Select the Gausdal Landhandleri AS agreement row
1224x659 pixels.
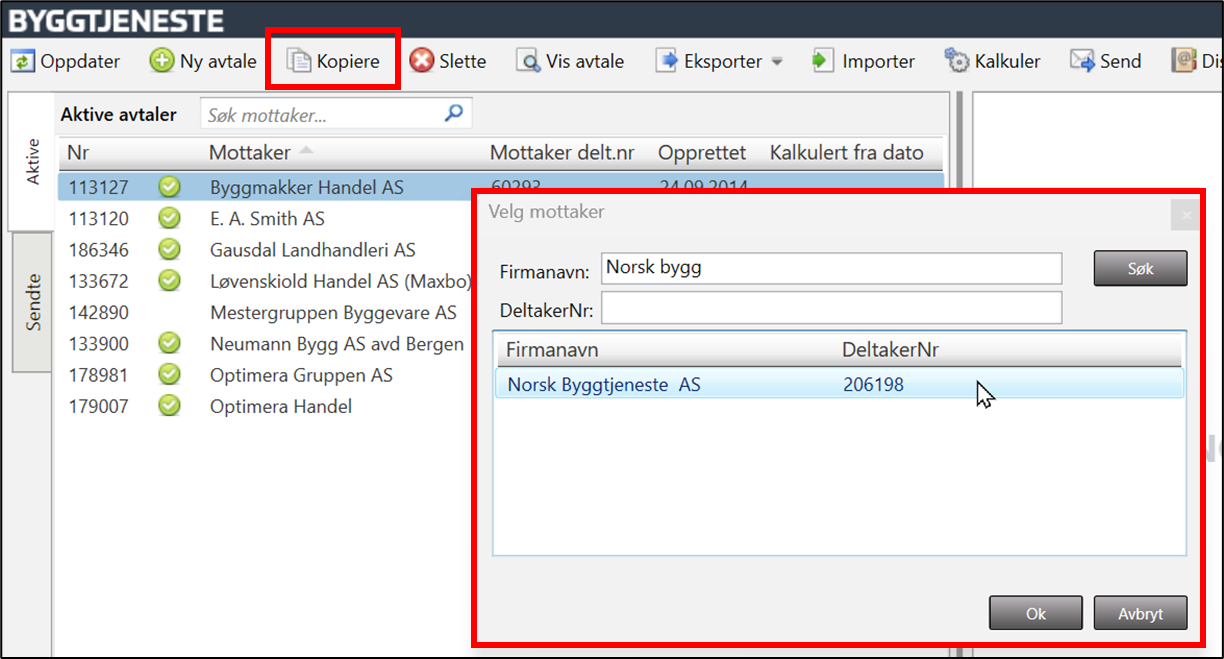312,250
